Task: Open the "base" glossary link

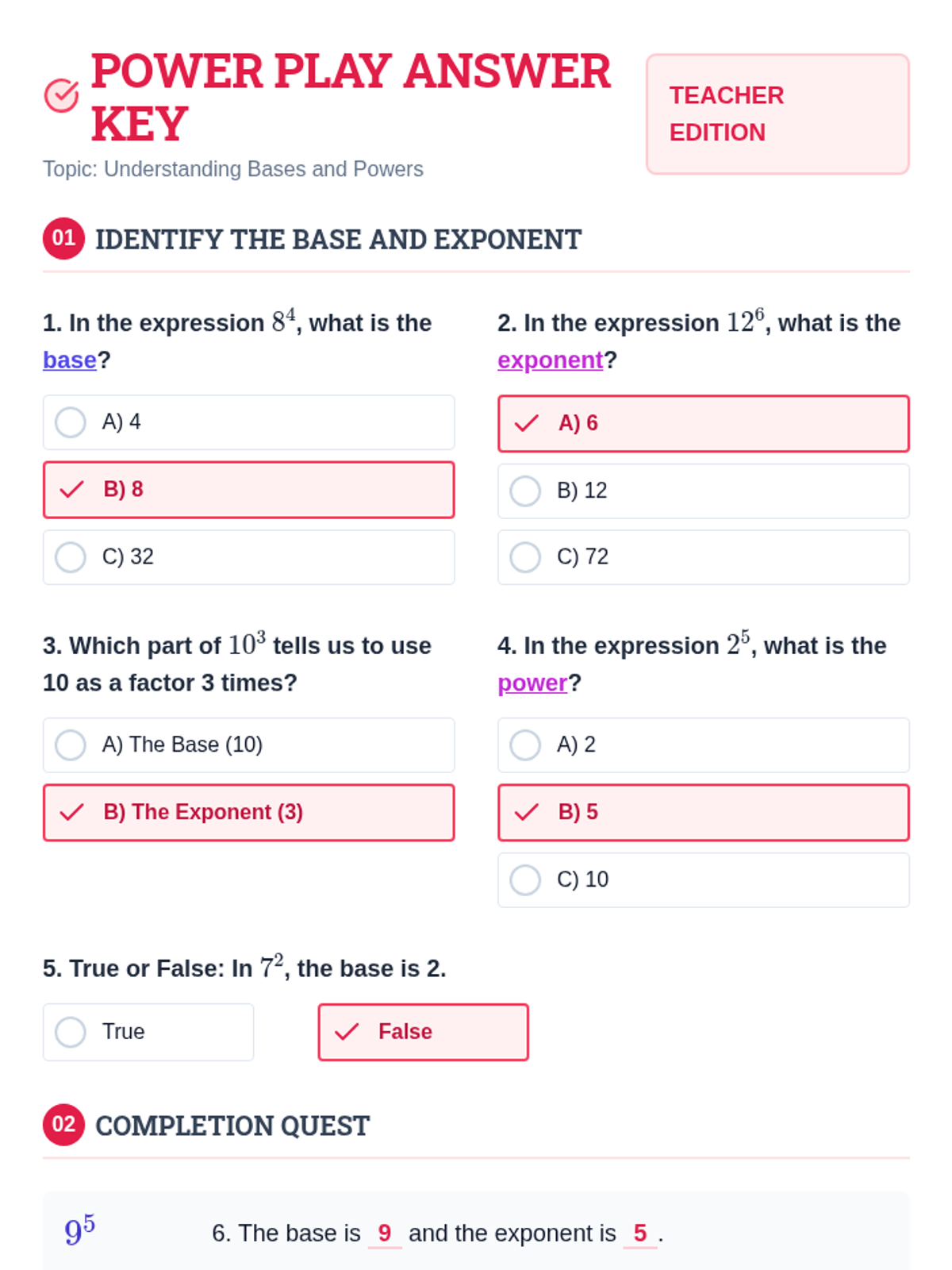Action: (x=70, y=360)
